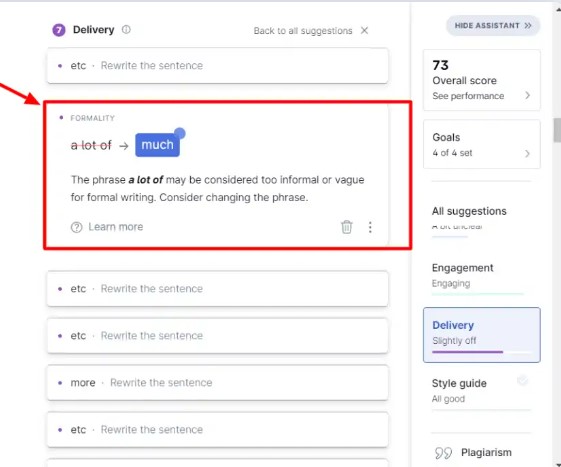Expand the first 'etc' Rewrite the sentence card
Viewport: 561px width, 467px height.
218,66
